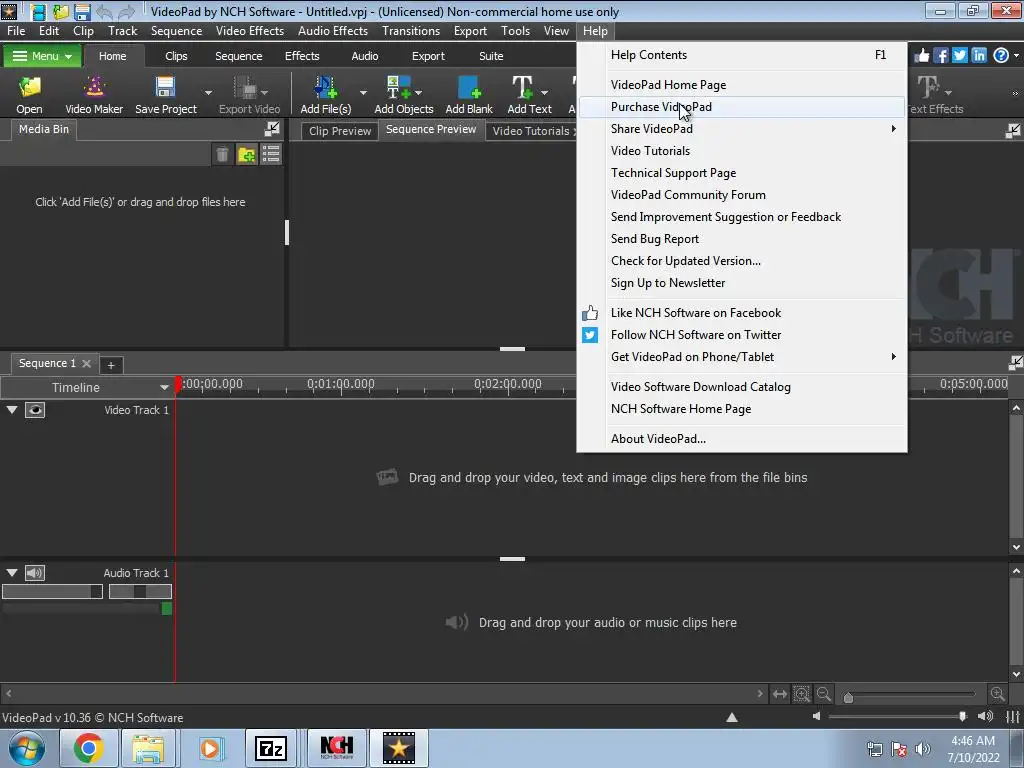Open the Save Project dropdown arrow
The width and height of the screenshot is (1024, 768).
coord(208,93)
